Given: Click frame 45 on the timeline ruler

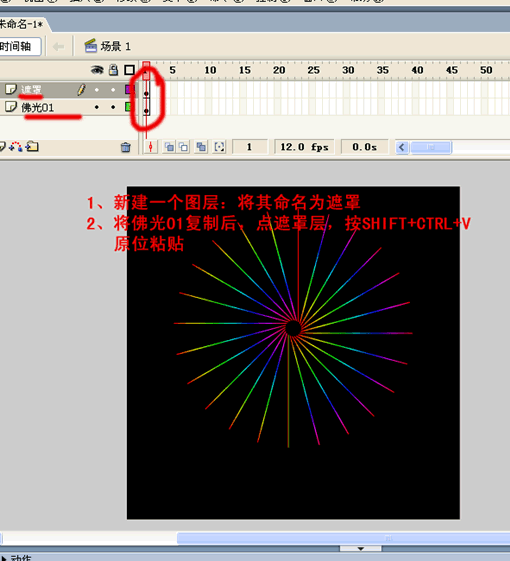Looking at the screenshot, I should pos(452,70).
